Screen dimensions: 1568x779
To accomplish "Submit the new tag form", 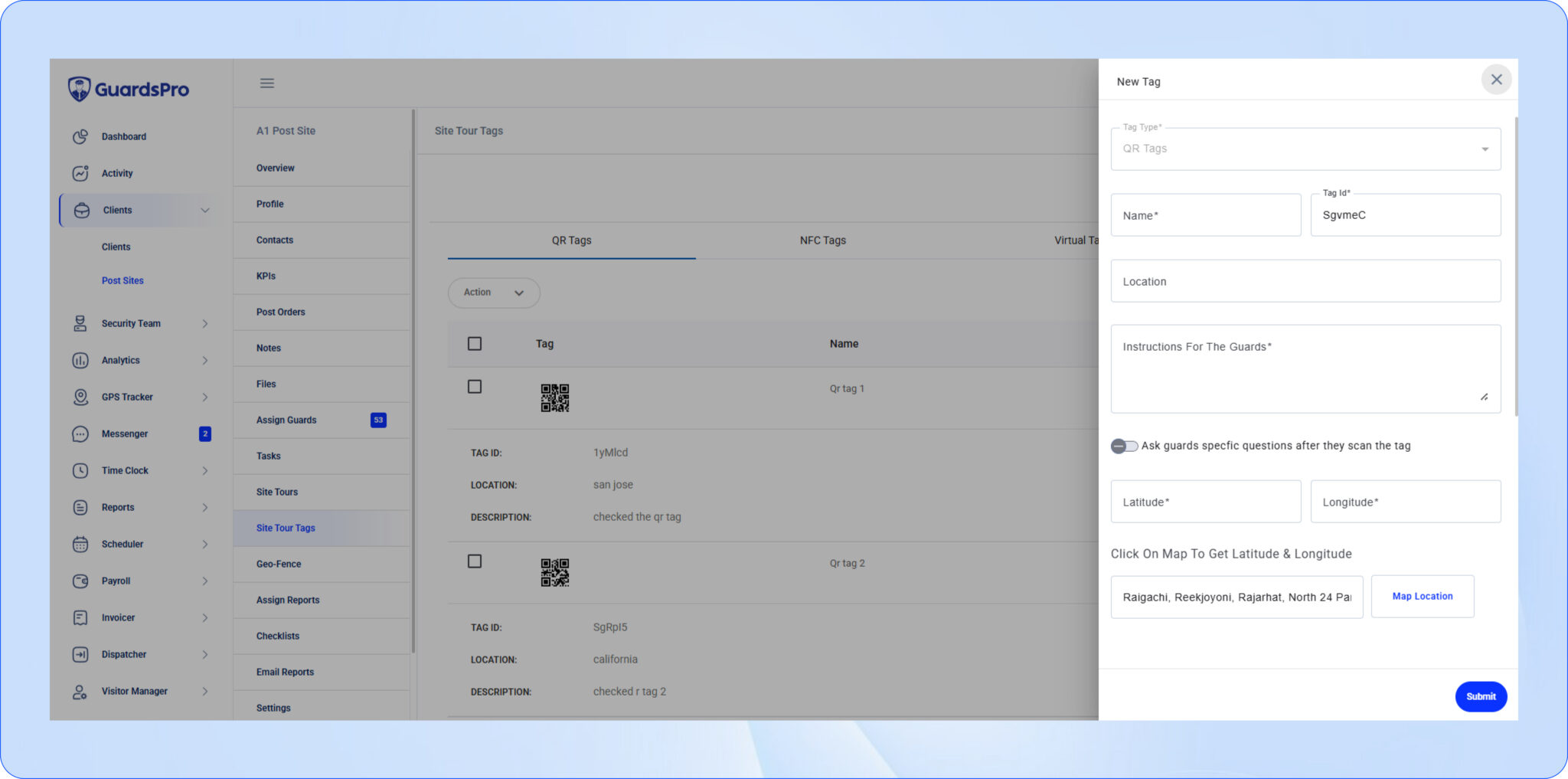I will pyautogui.click(x=1481, y=696).
